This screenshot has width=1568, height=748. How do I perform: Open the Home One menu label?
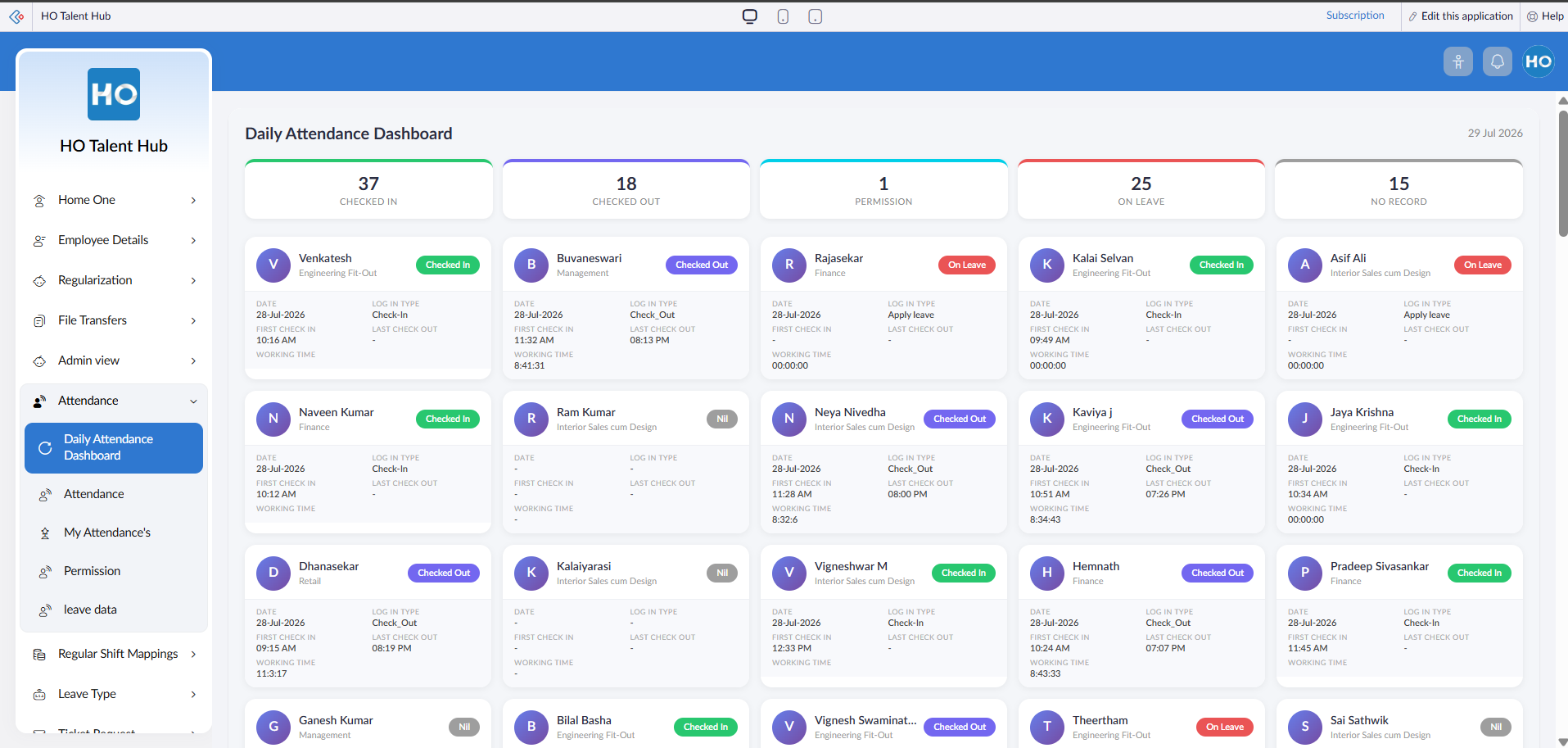point(87,200)
